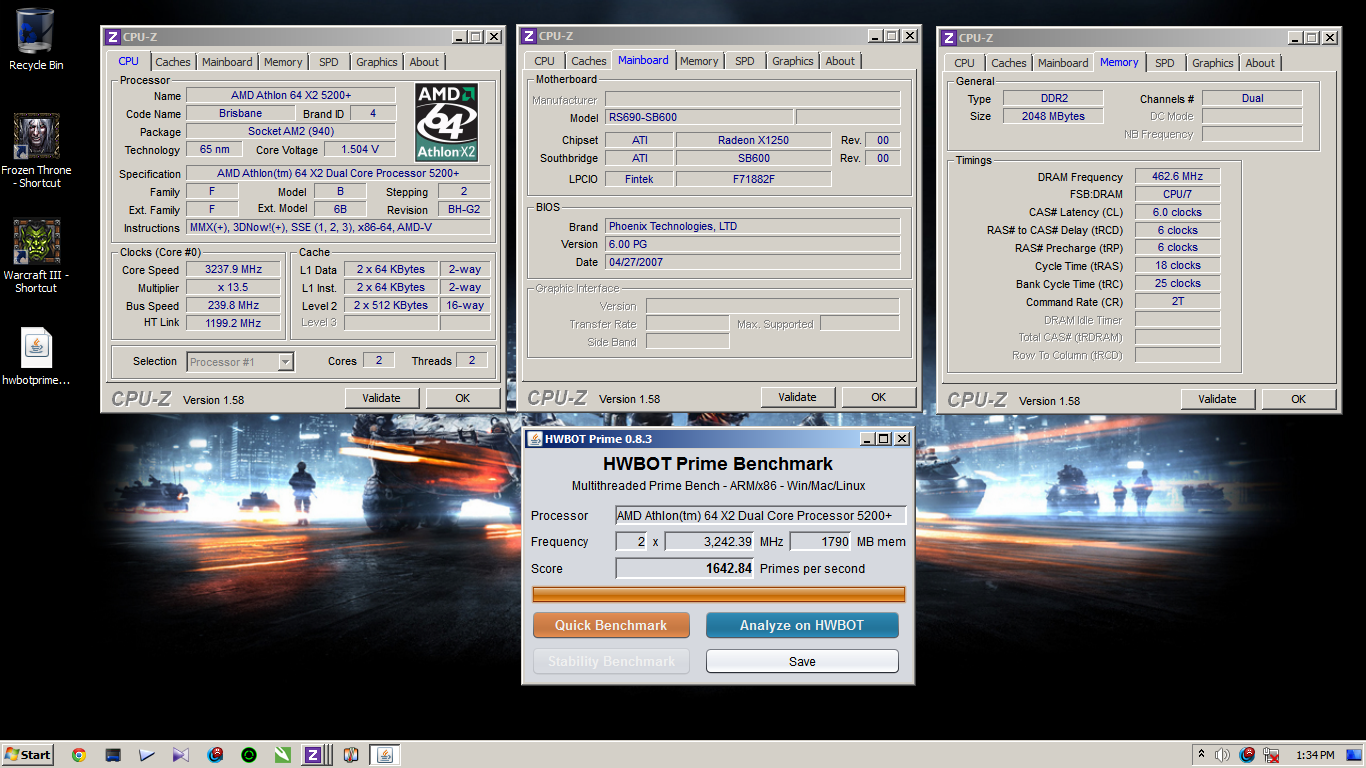Click the Multiplier value x 13.5
The width and height of the screenshot is (1366, 768).
(234, 288)
